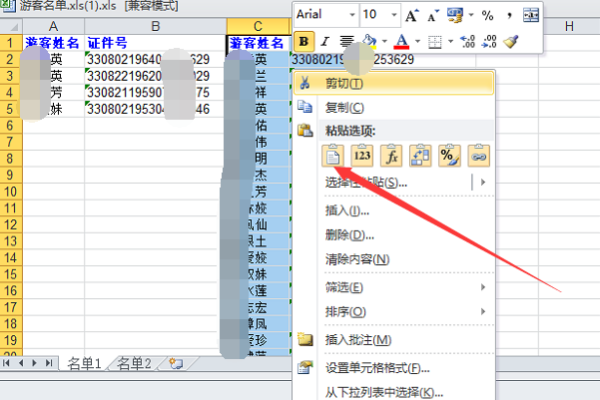Choose 复制(C) from context menu
The height and width of the screenshot is (400, 600).
393,108
